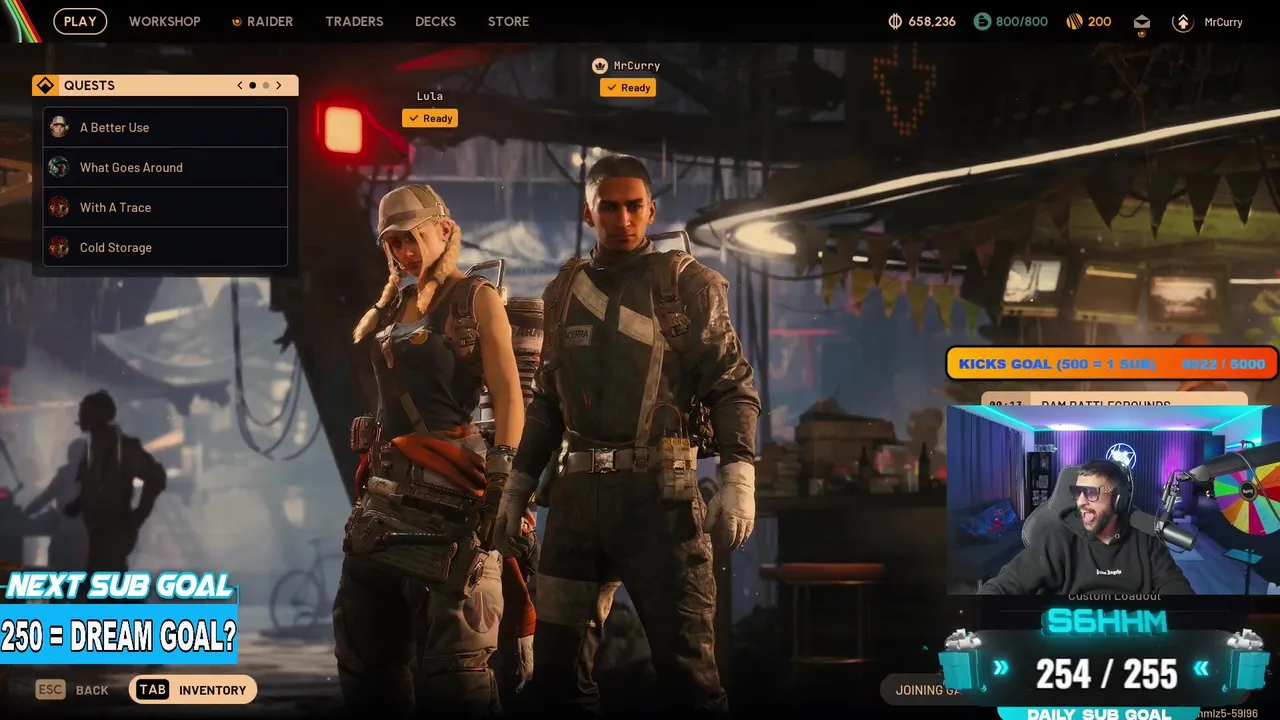
Task: Open the RAIDER tab
Action: 262,21
